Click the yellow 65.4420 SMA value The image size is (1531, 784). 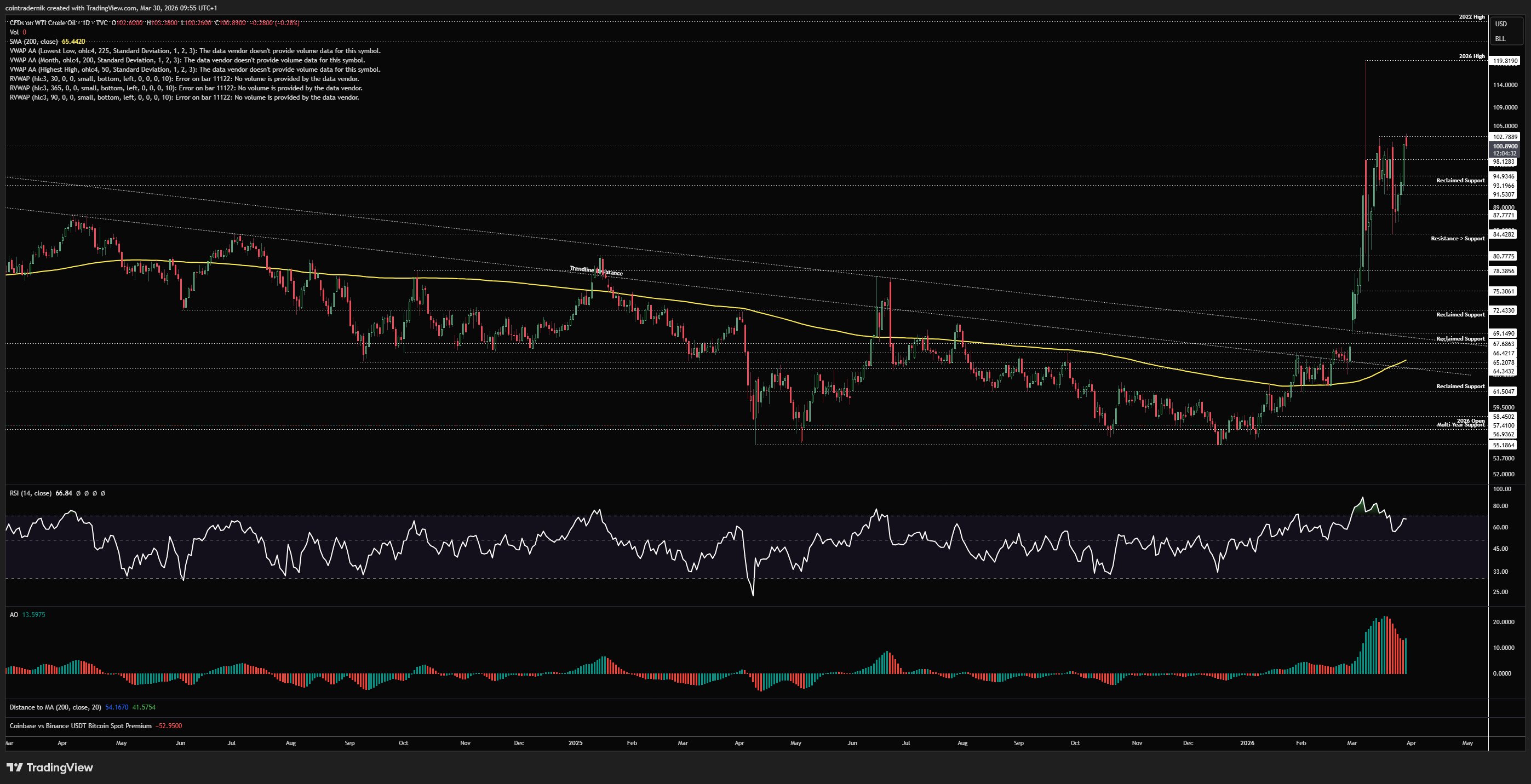click(x=74, y=42)
